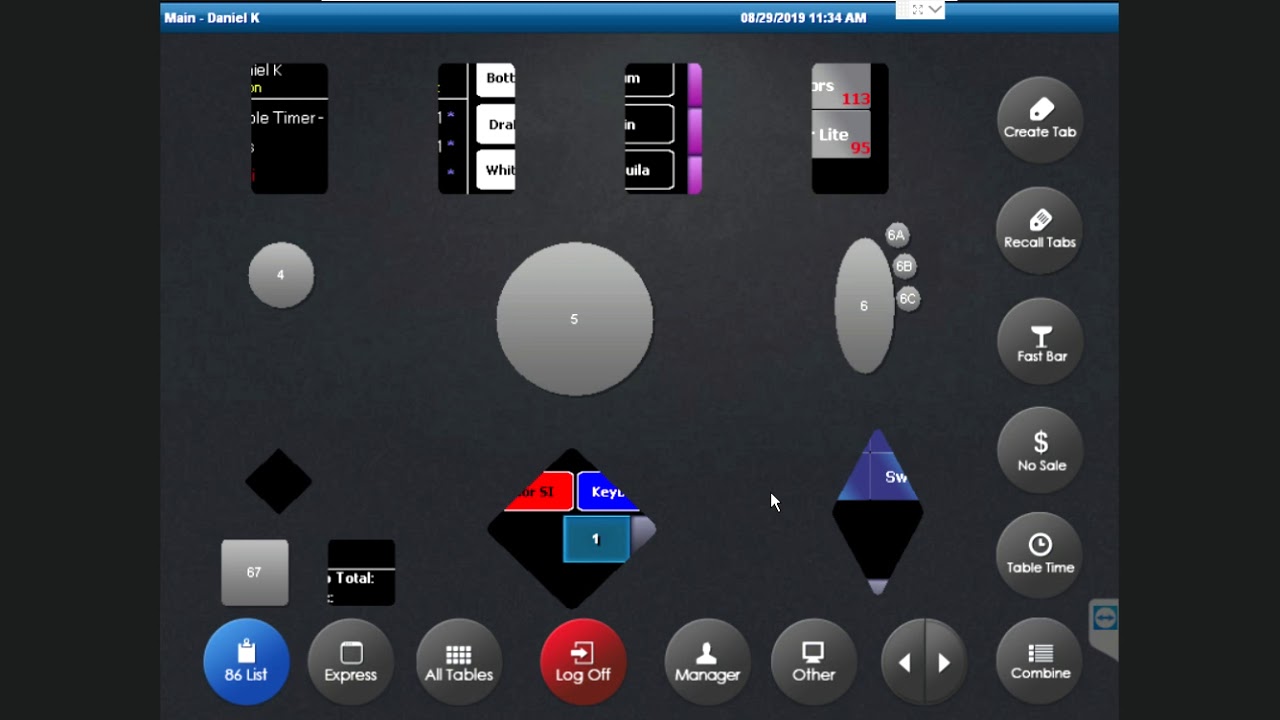The width and height of the screenshot is (1280, 720).
Task: Select round table 4
Action: coord(281,275)
